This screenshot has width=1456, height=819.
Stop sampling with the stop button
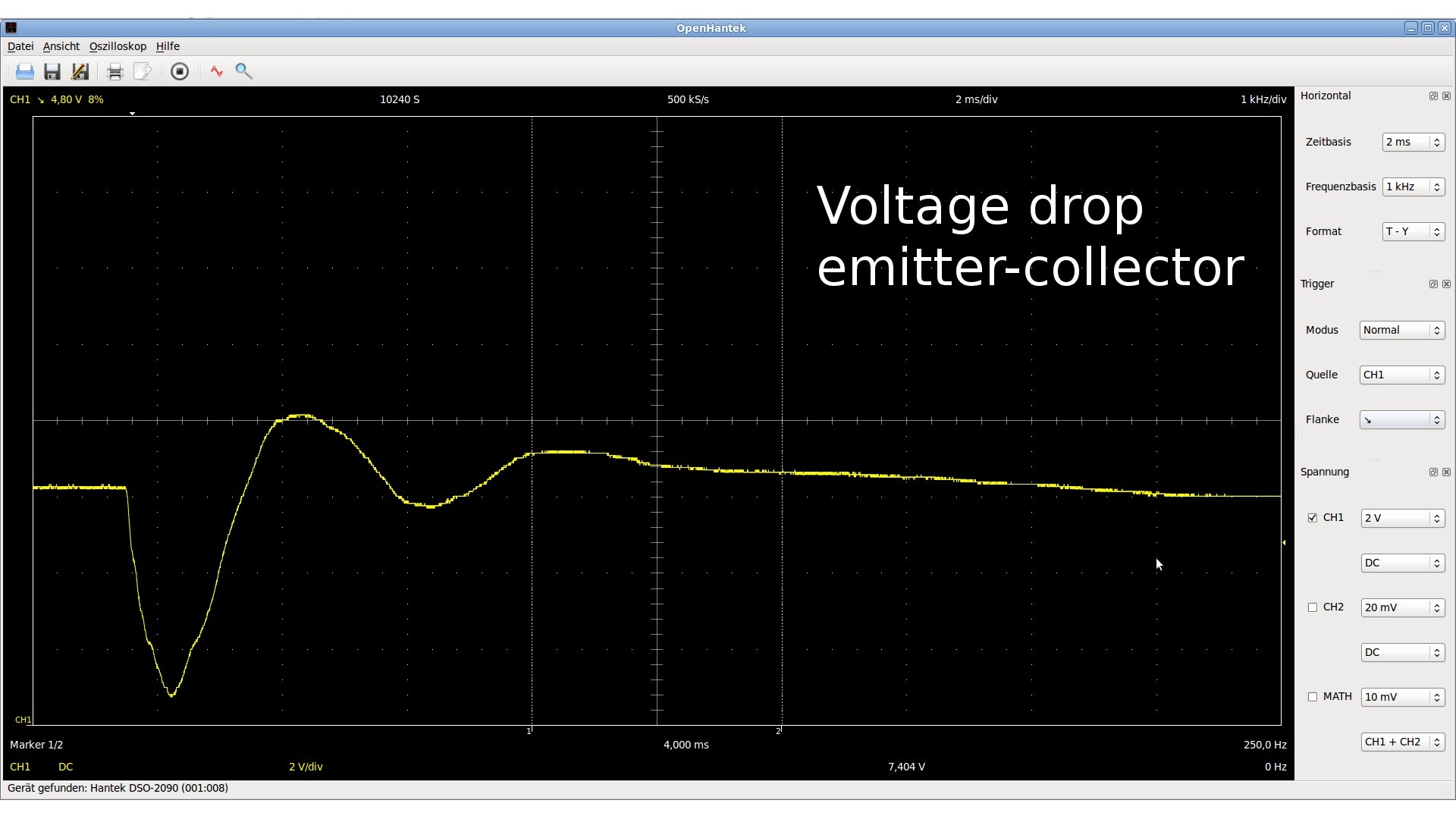pyautogui.click(x=180, y=71)
